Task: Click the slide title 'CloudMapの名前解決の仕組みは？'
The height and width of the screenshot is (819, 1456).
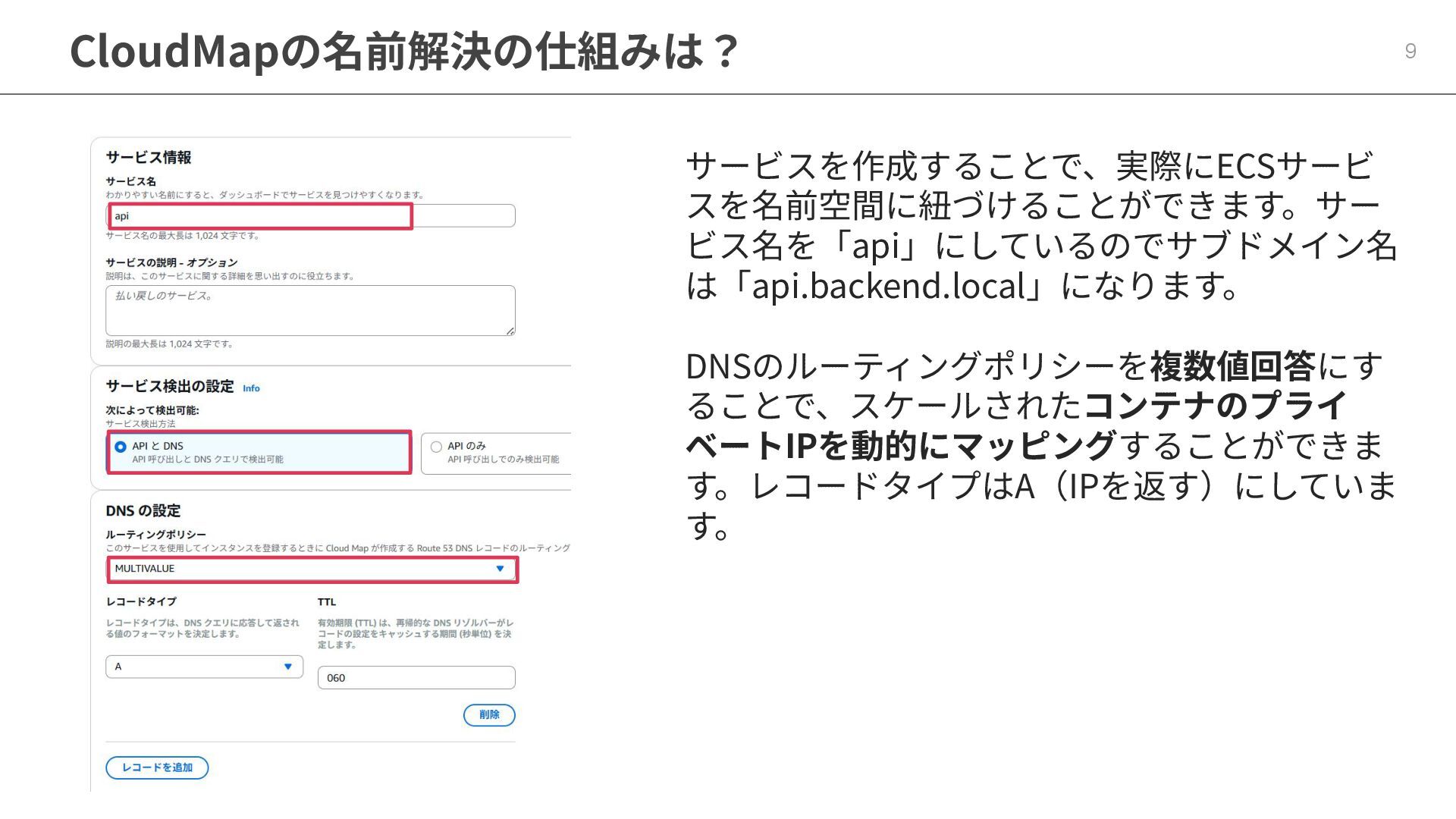Action: [x=403, y=51]
